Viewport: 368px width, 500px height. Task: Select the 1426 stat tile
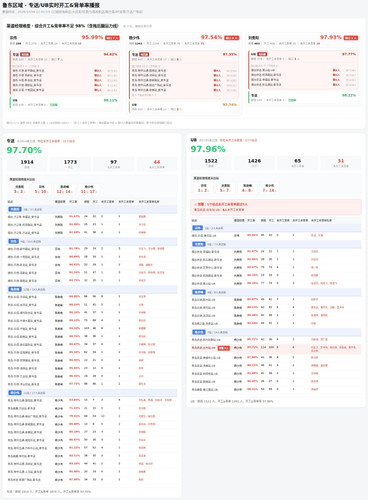pos(254,163)
